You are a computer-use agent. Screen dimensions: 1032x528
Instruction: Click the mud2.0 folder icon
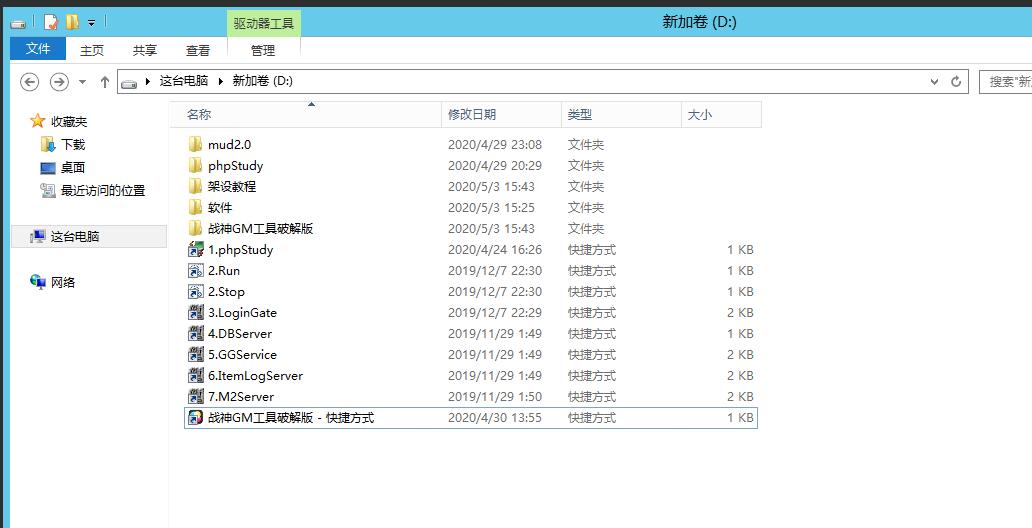coord(196,145)
